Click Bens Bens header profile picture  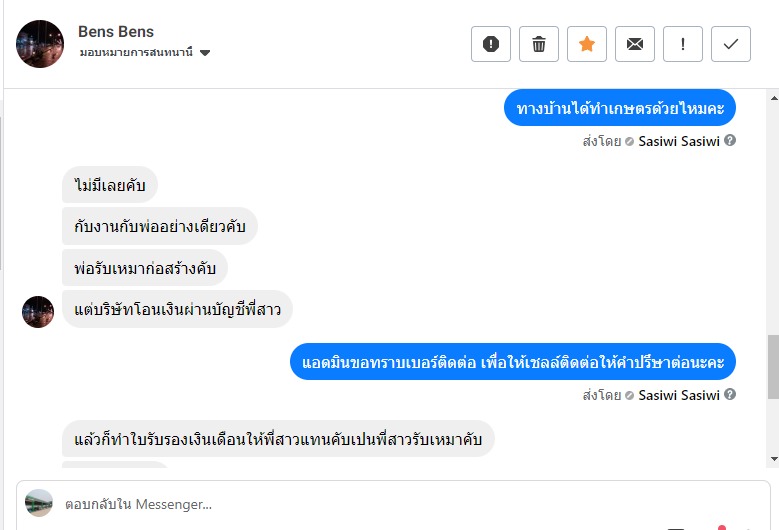tap(40, 44)
